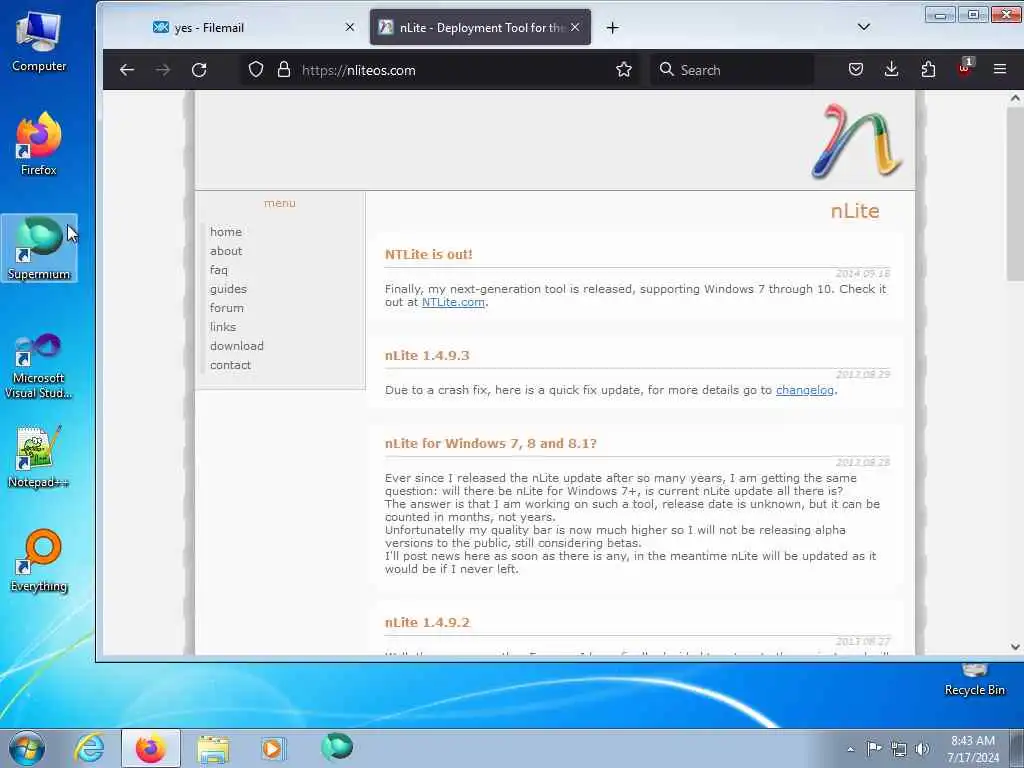The image size is (1024, 768).
Task: Open Windows Media Player from taskbar
Action: [x=272, y=748]
